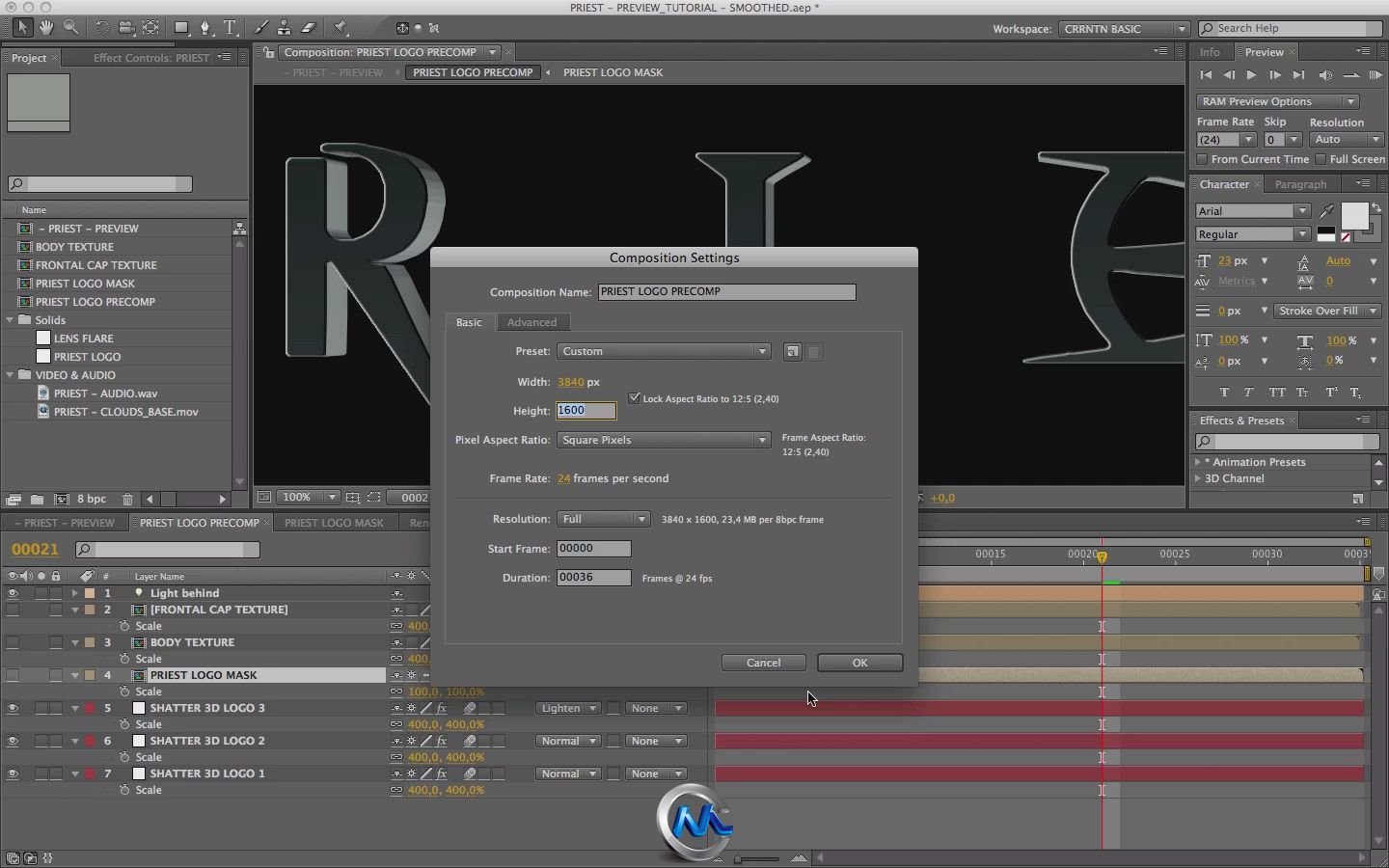Screen dimensions: 1389x868
Task: Open the Pixel Aspect Ratio dropdown
Action: tap(664, 440)
